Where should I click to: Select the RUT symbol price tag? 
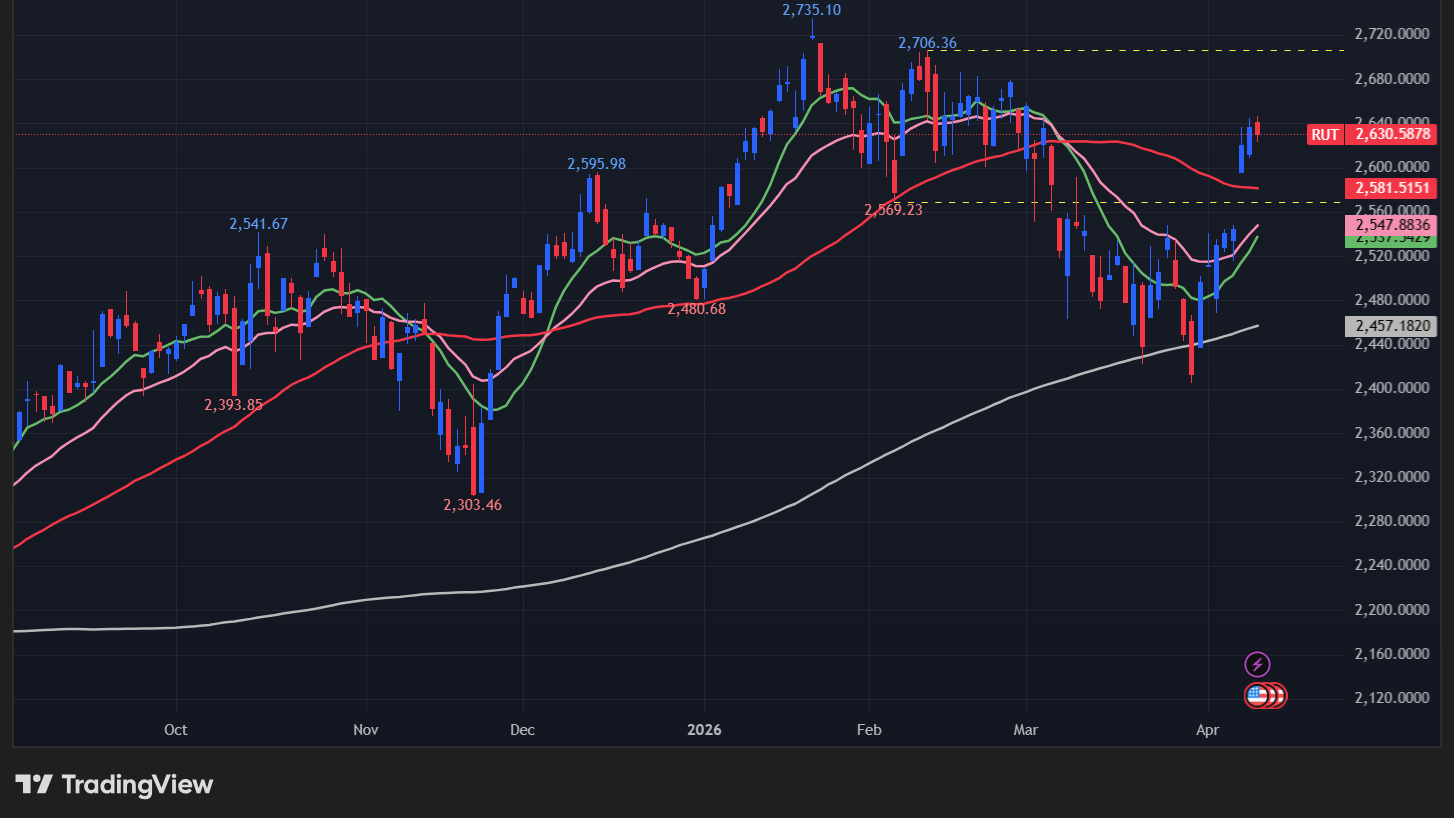point(1324,134)
